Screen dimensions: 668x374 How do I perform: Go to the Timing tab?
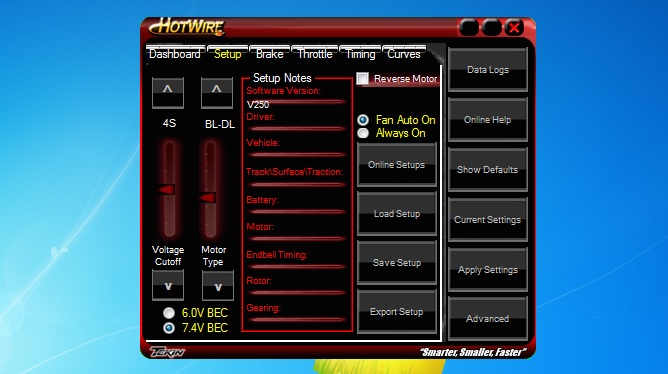click(360, 54)
